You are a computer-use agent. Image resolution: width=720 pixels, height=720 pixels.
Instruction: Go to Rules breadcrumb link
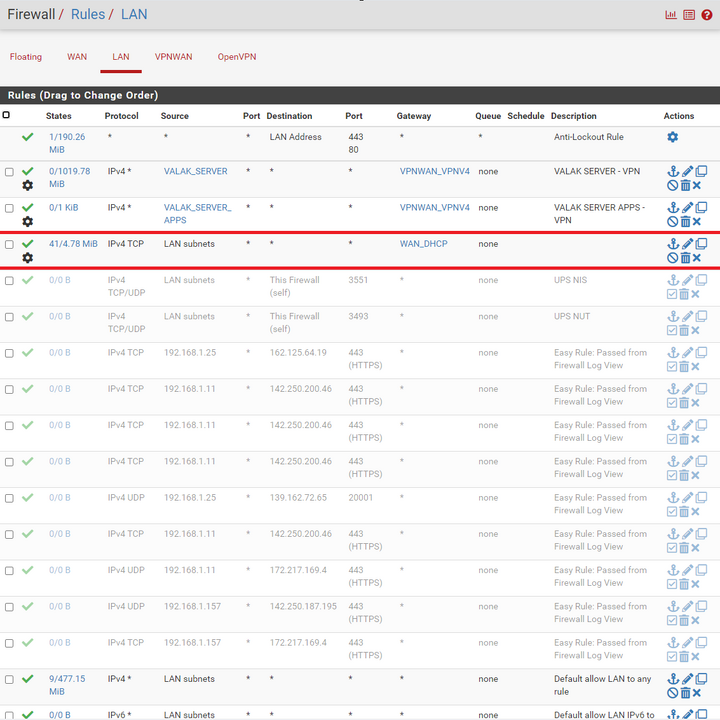tap(88, 14)
